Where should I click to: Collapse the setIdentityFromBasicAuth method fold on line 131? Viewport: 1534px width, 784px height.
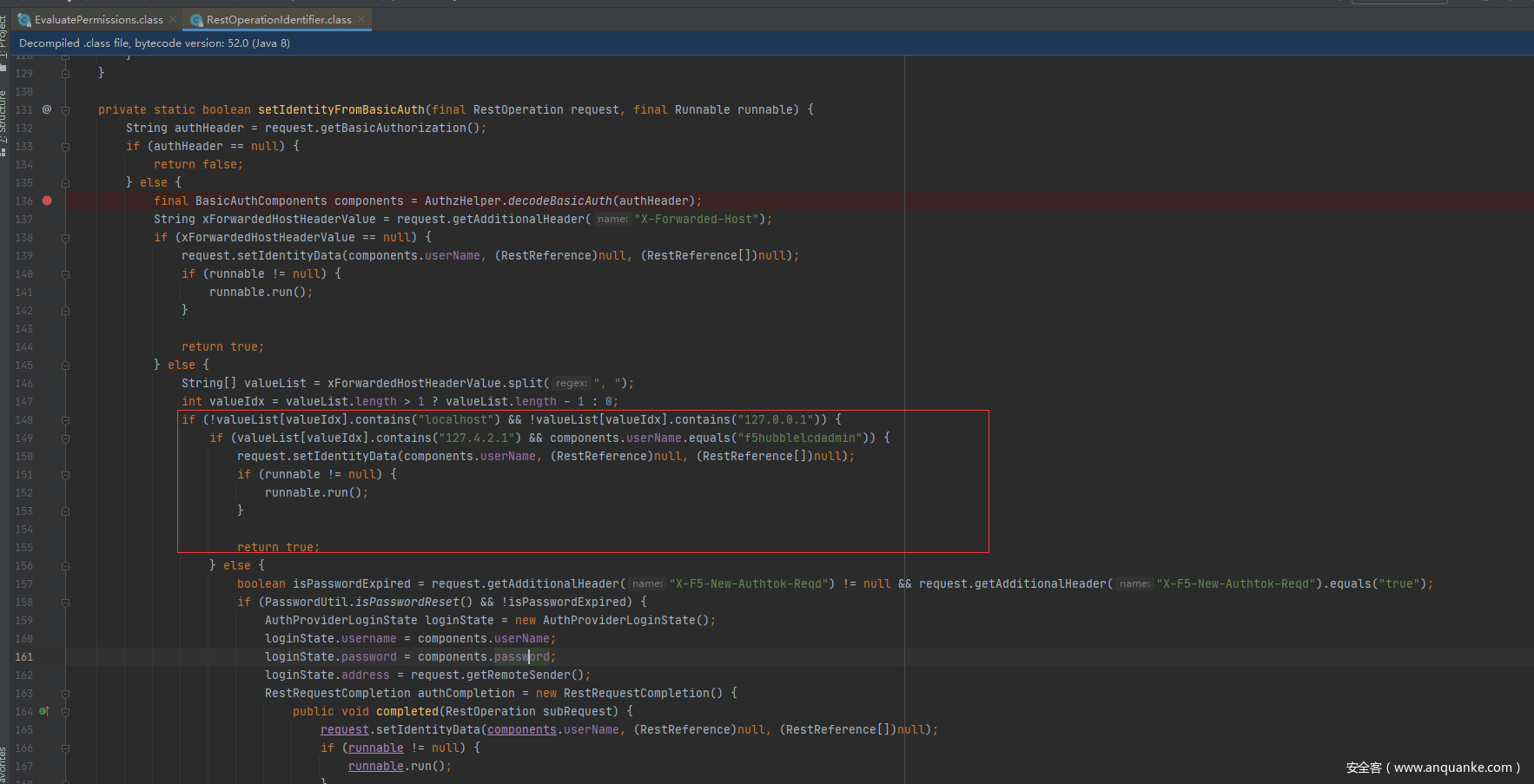tap(66, 110)
